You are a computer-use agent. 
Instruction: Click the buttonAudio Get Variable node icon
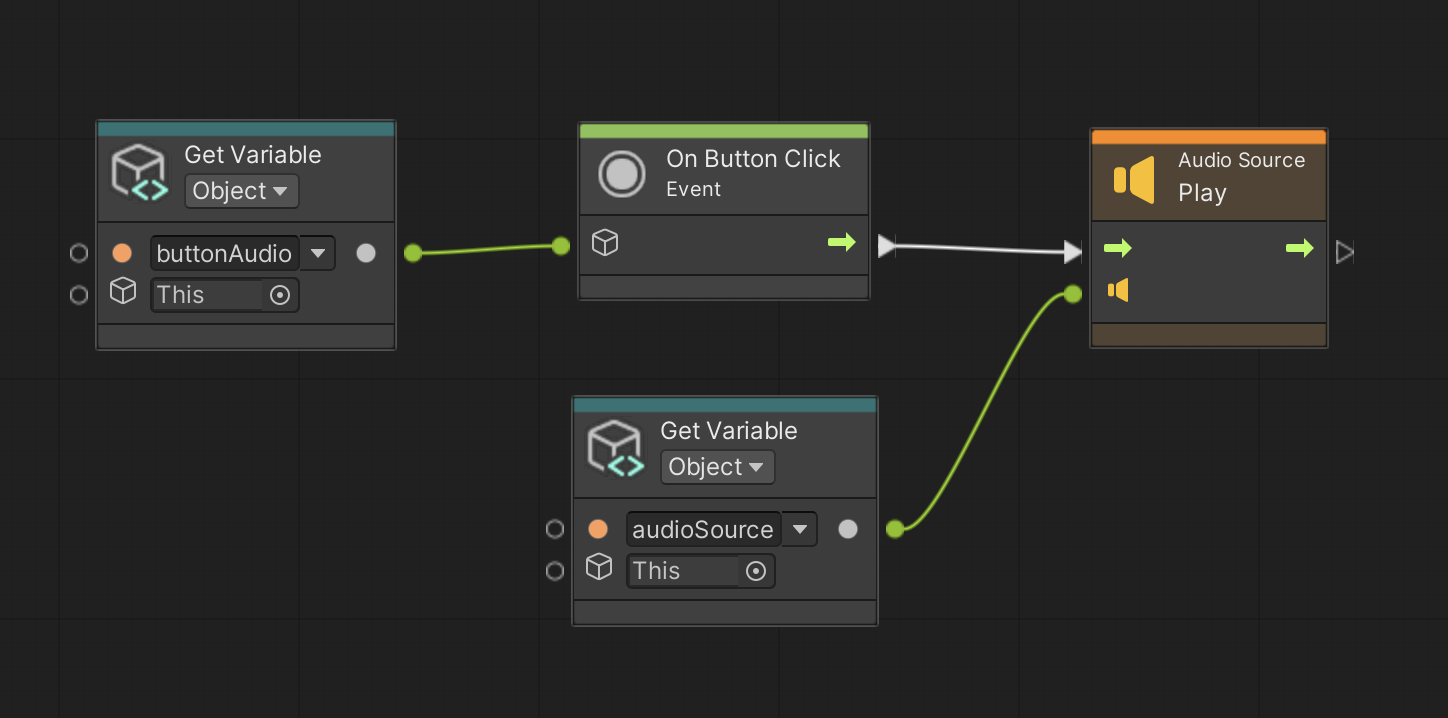point(138,173)
